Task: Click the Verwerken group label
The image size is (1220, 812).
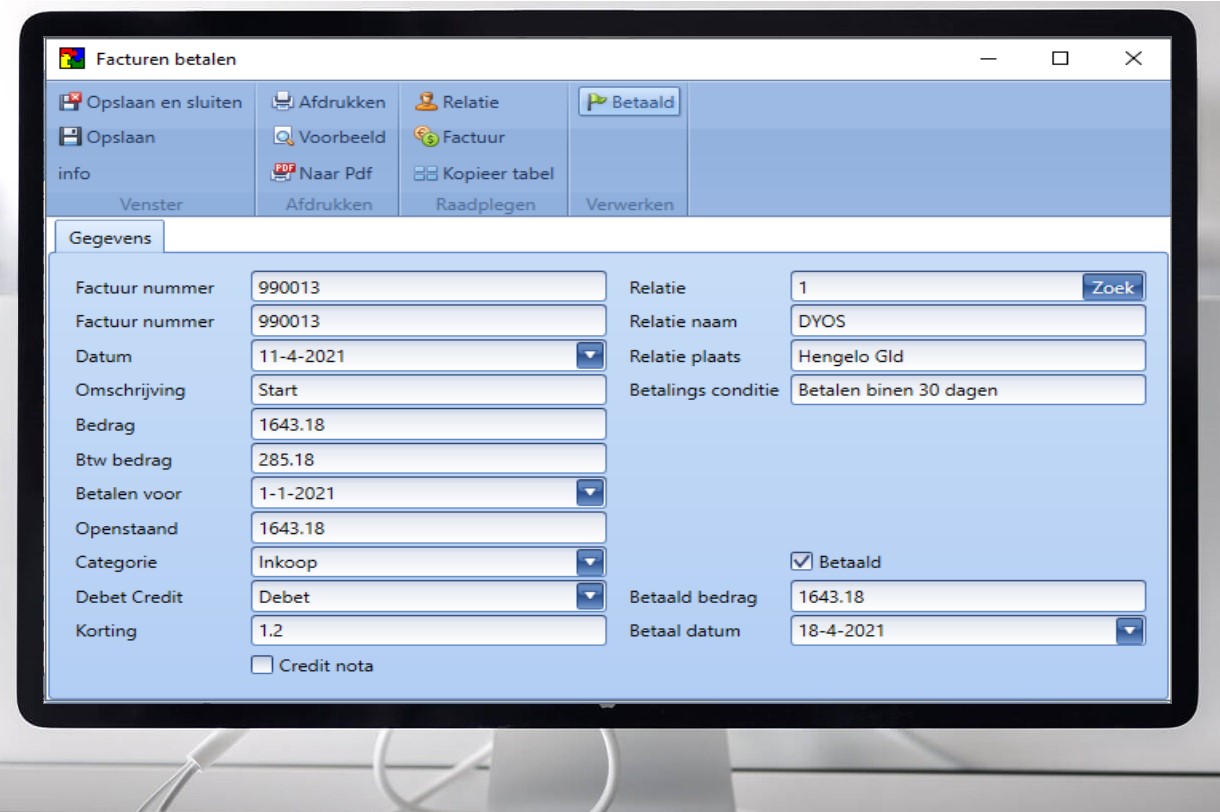Action: pyautogui.click(x=629, y=204)
